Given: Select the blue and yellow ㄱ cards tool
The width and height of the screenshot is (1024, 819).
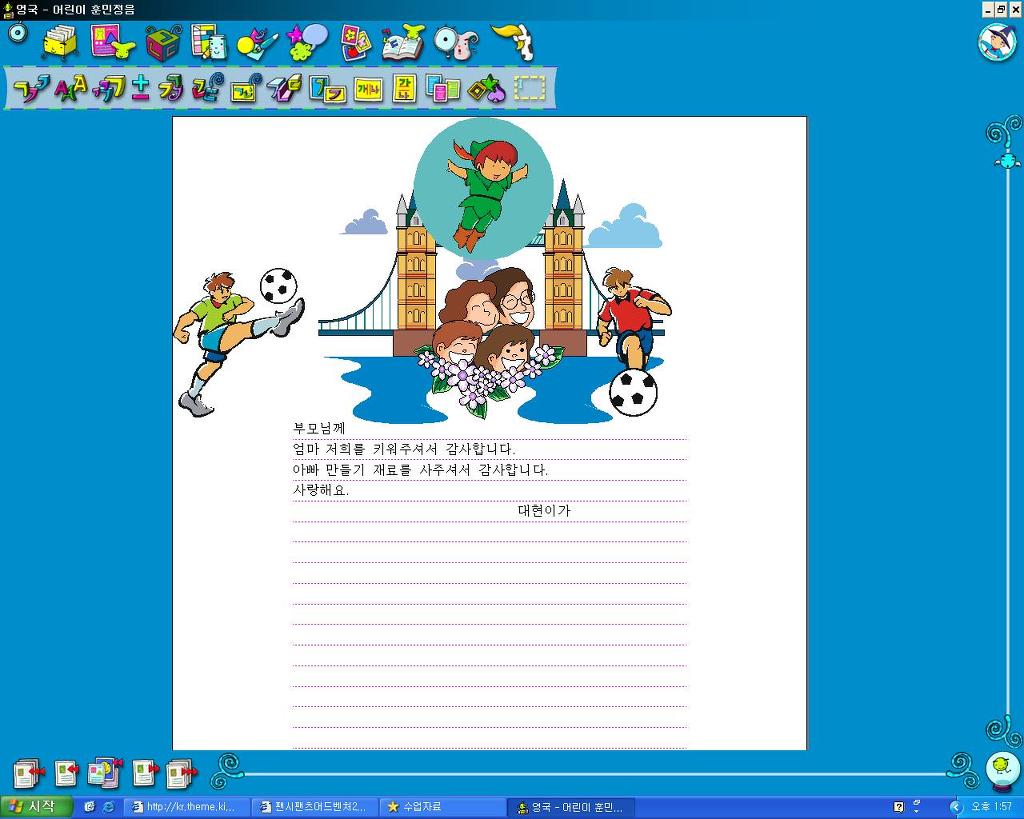Looking at the screenshot, I should (327, 89).
